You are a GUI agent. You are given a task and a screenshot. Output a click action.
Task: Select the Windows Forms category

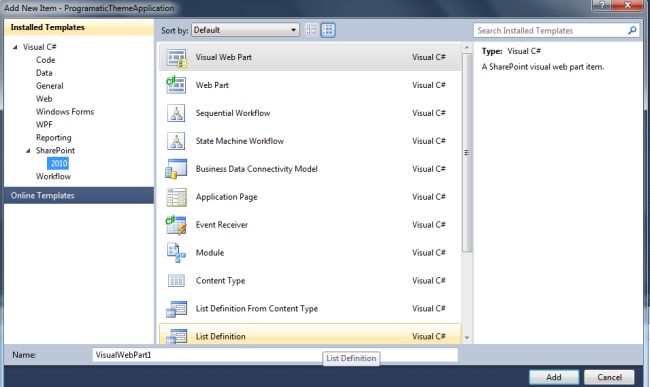[x=65, y=111]
